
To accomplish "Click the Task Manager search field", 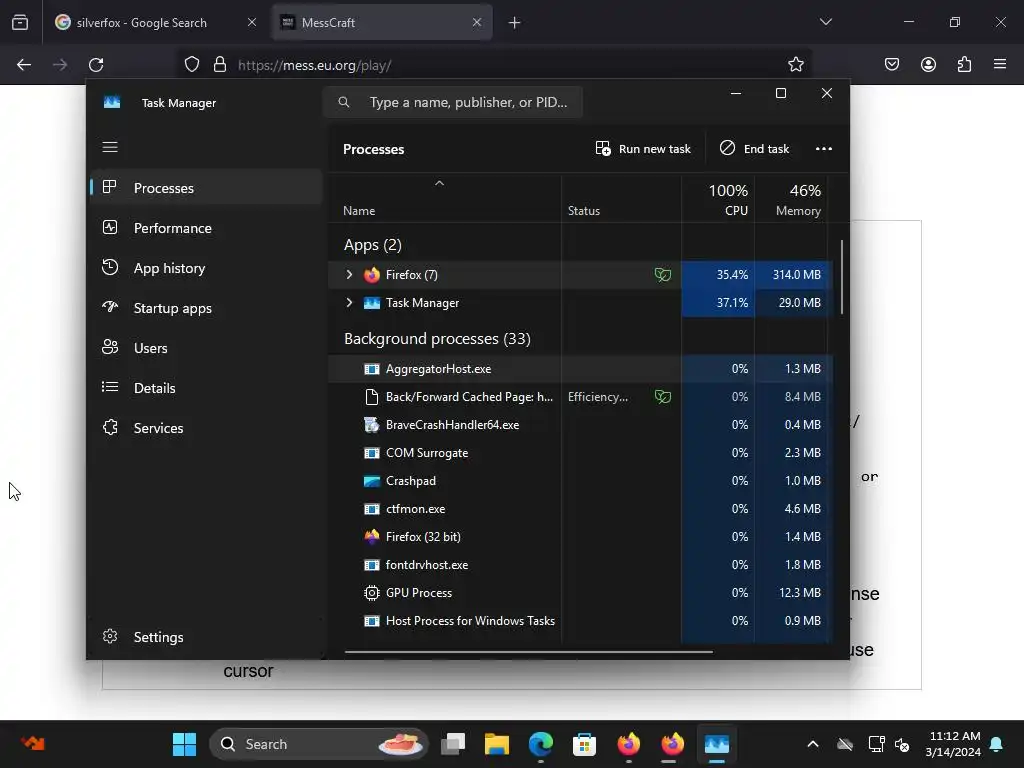I will pos(453,103).
